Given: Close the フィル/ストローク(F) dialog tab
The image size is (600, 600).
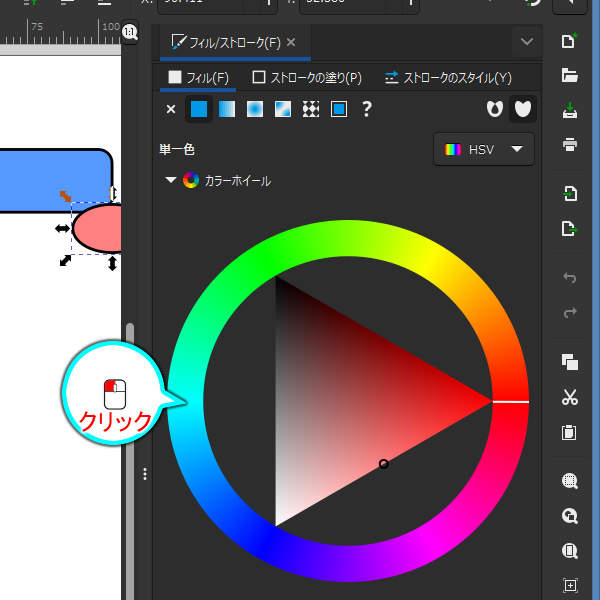Looking at the screenshot, I should (291, 42).
